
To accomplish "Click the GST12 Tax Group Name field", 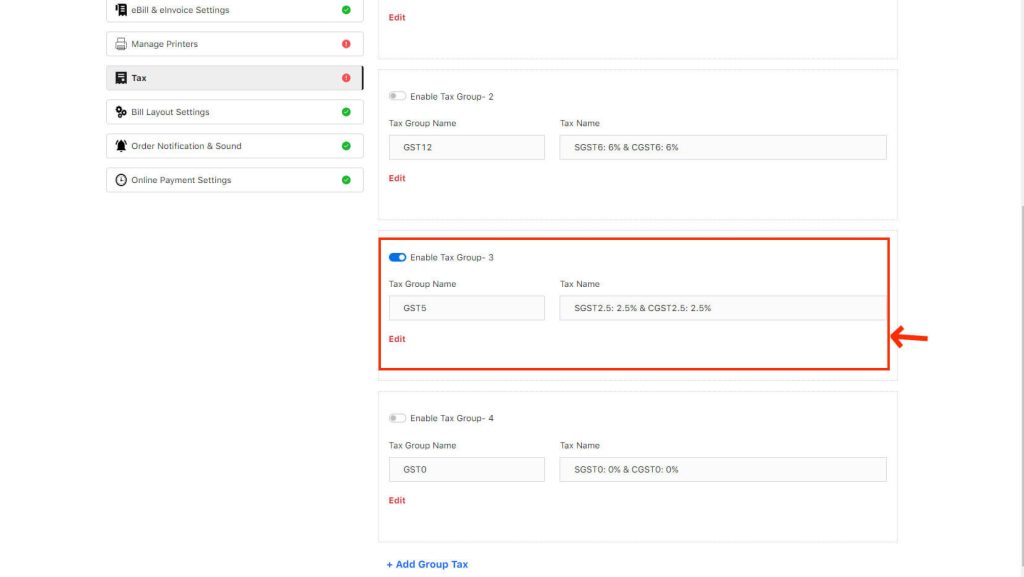I will coord(467,147).
